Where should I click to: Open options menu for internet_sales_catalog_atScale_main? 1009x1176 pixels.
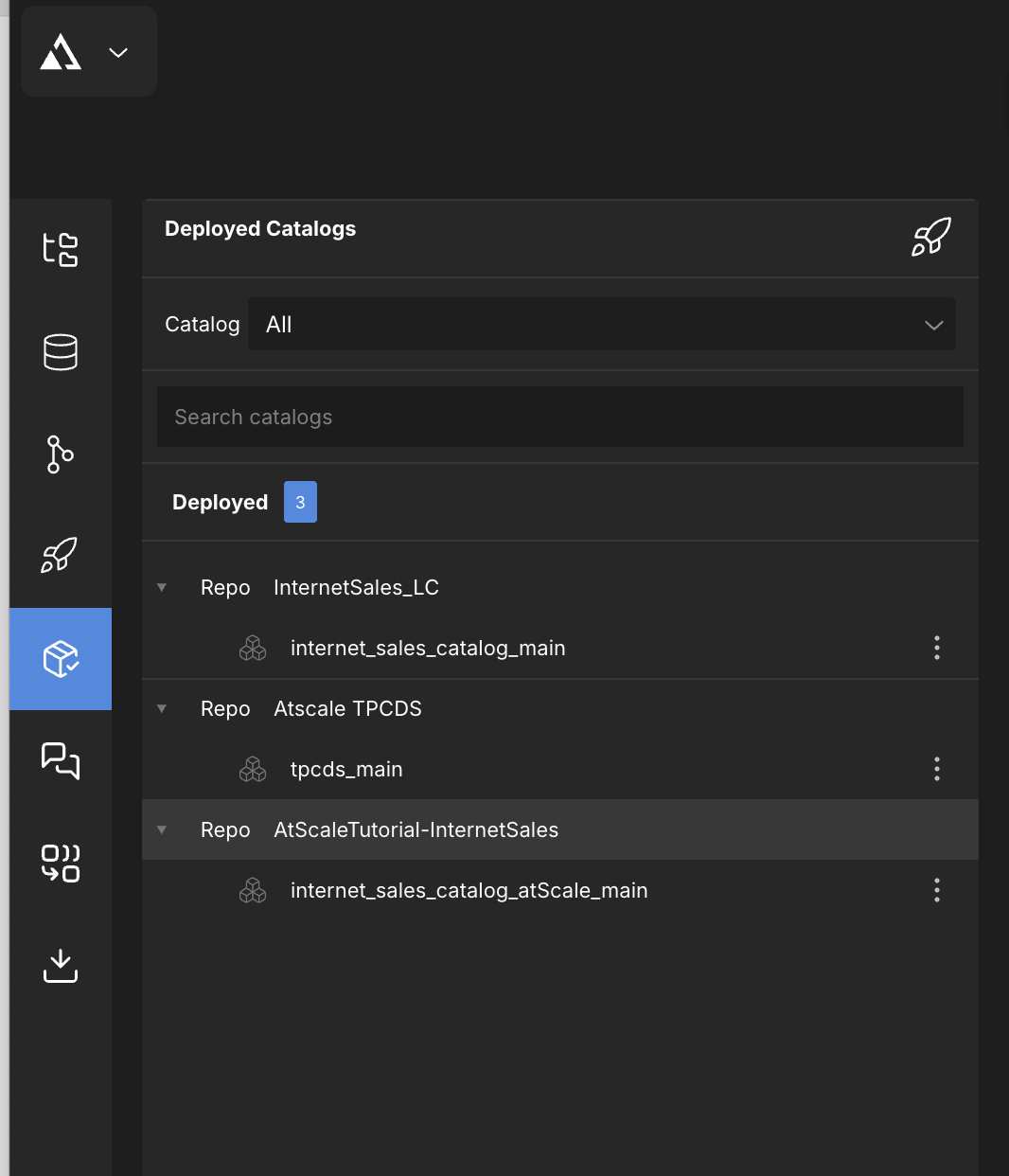pos(937,890)
